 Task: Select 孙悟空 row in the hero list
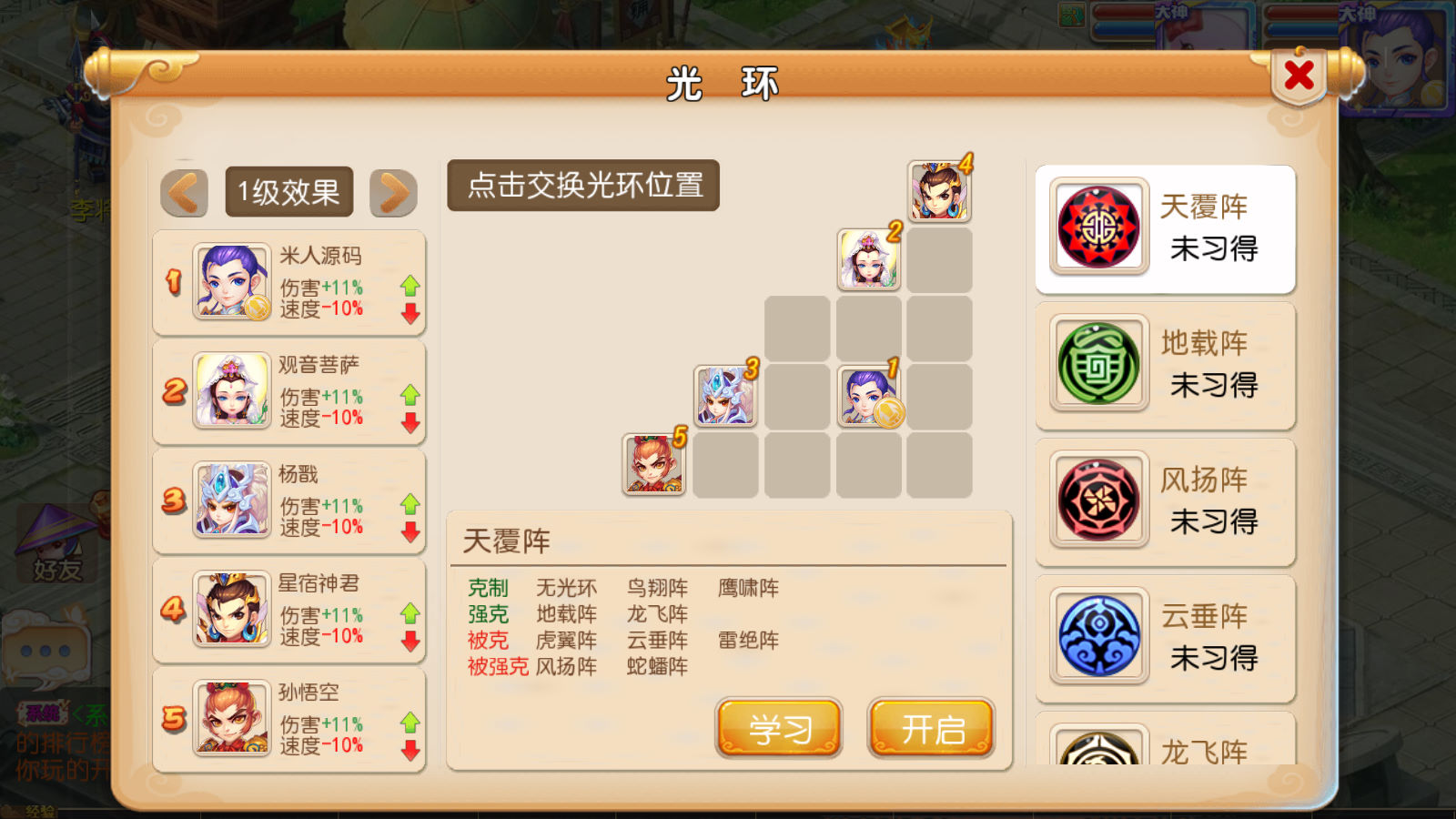coord(289,720)
